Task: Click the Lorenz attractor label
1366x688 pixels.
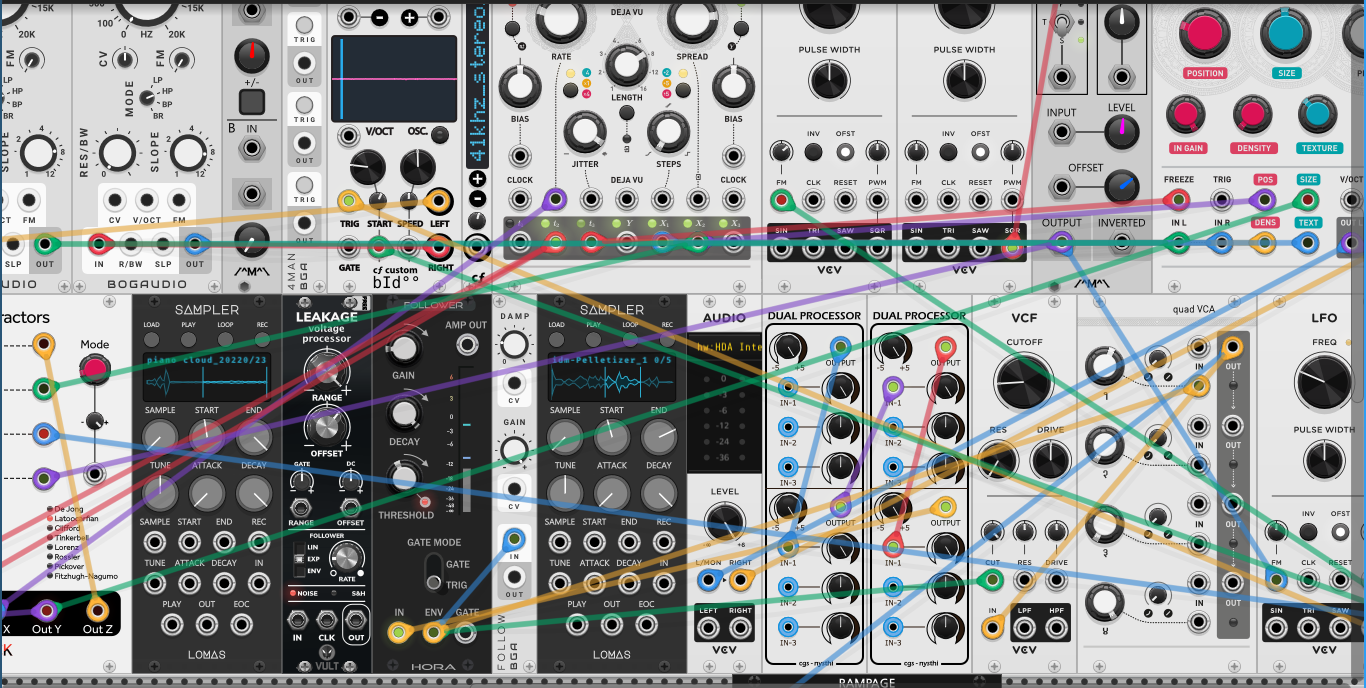Action: point(67,547)
